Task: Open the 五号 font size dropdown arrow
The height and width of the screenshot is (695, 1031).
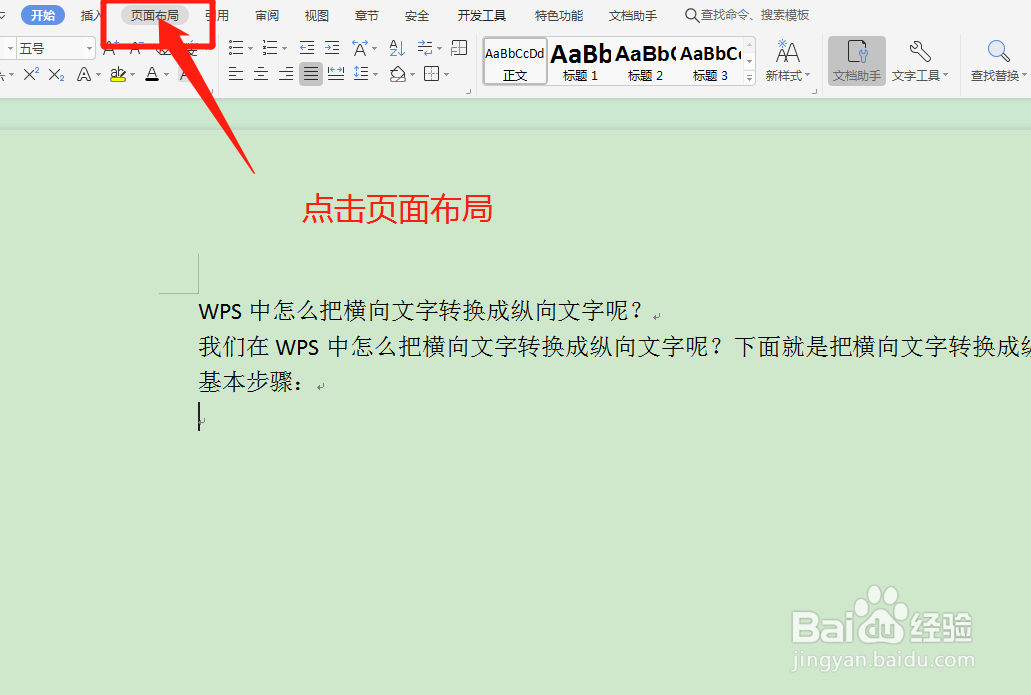Action: coord(89,49)
